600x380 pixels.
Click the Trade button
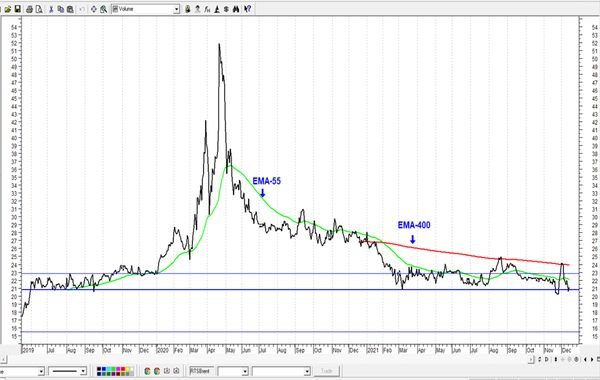(x=326, y=371)
